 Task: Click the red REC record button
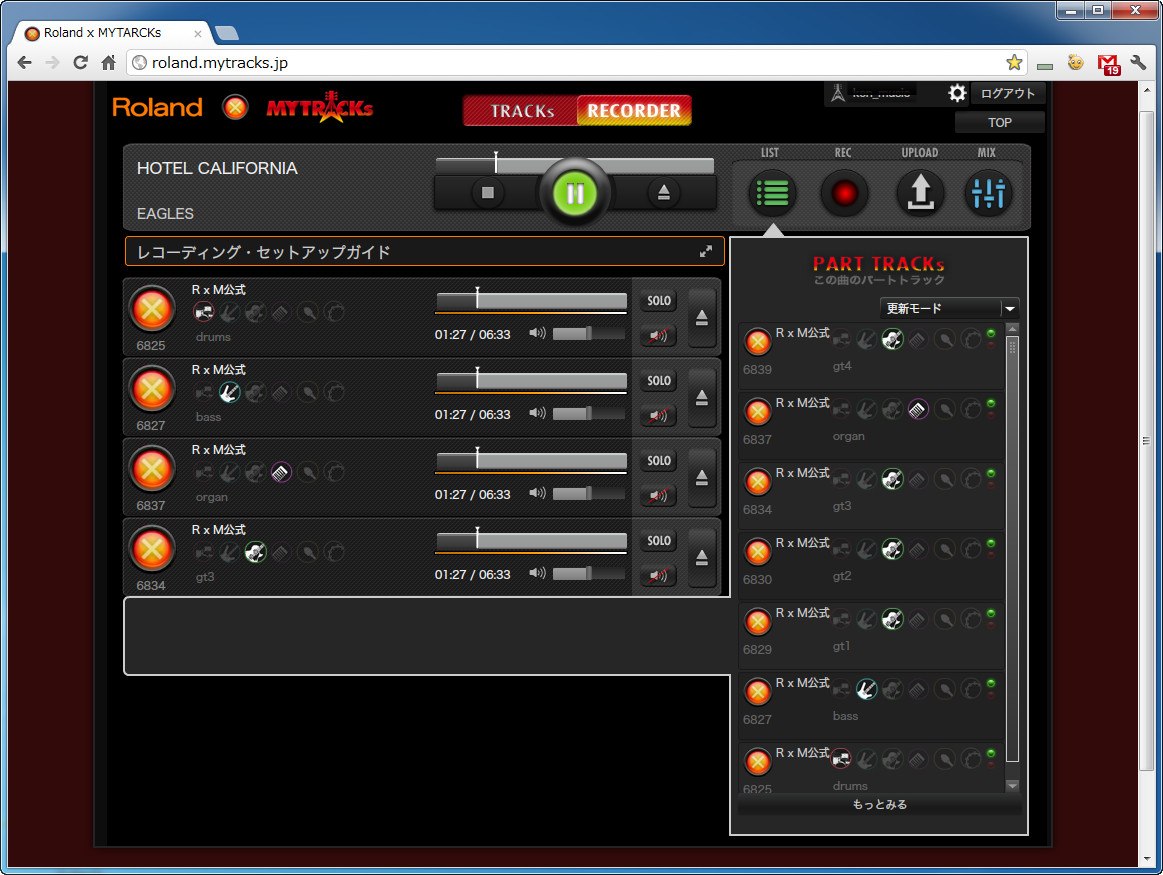point(844,194)
